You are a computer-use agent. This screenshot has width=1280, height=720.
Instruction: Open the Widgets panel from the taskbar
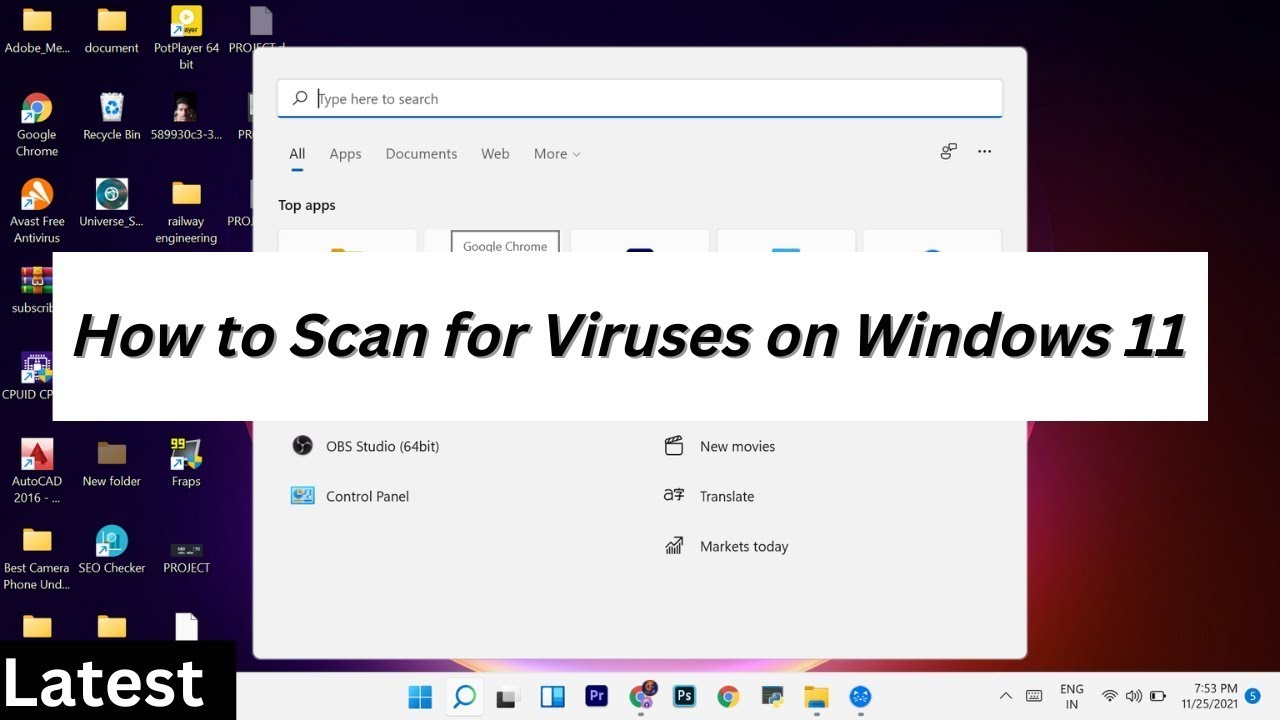pyautogui.click(x=553, y=696)
